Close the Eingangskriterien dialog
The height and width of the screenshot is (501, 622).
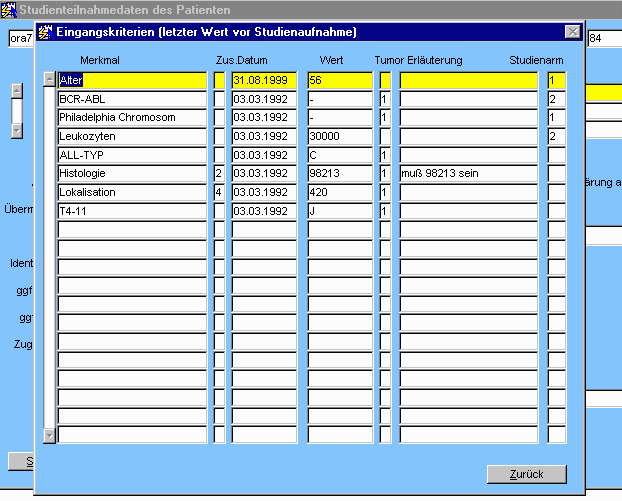(x=572, y=32)
